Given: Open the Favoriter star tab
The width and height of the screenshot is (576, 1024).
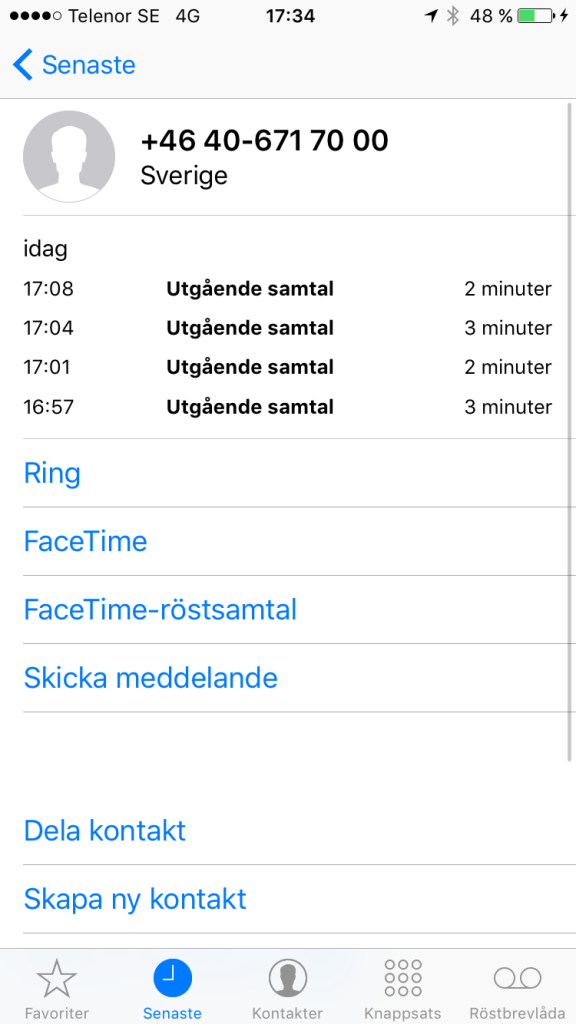Looking at the screenshot, I should [x=57, y=978].
